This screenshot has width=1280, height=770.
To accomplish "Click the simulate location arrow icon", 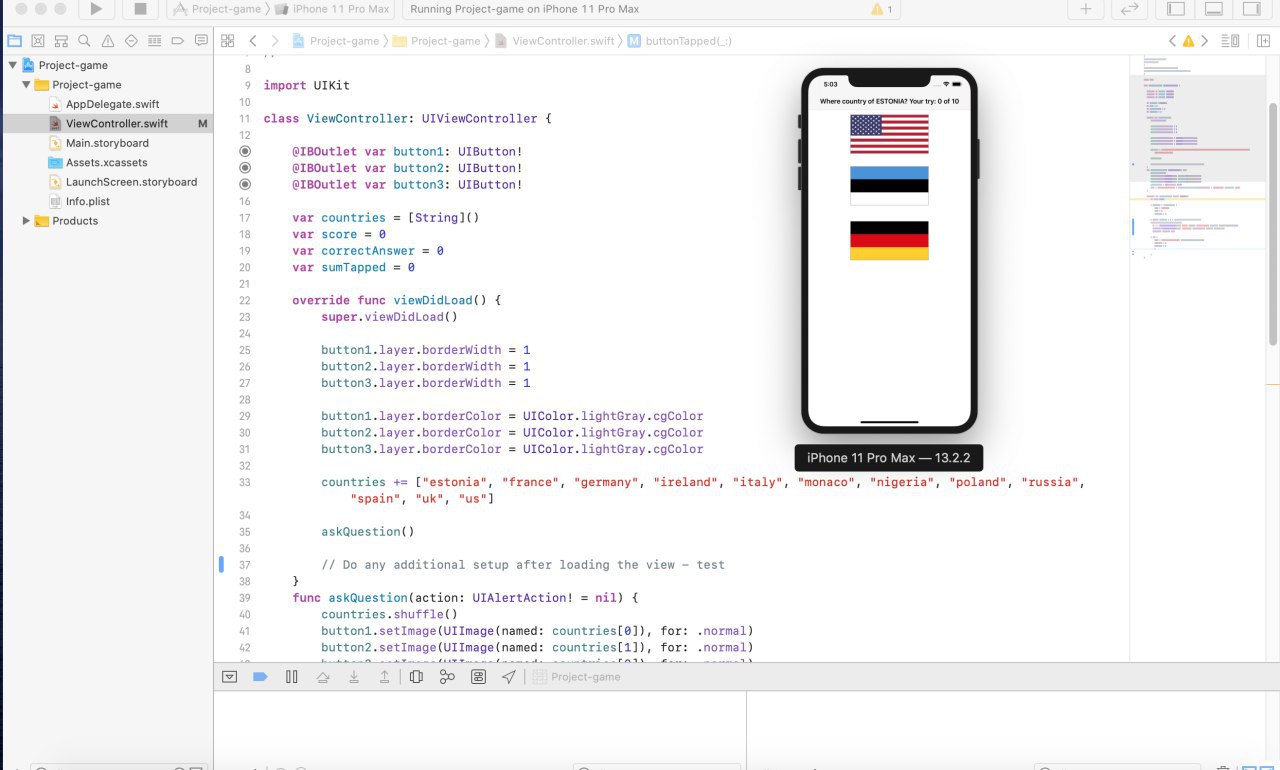I will (x=509, y=677).
